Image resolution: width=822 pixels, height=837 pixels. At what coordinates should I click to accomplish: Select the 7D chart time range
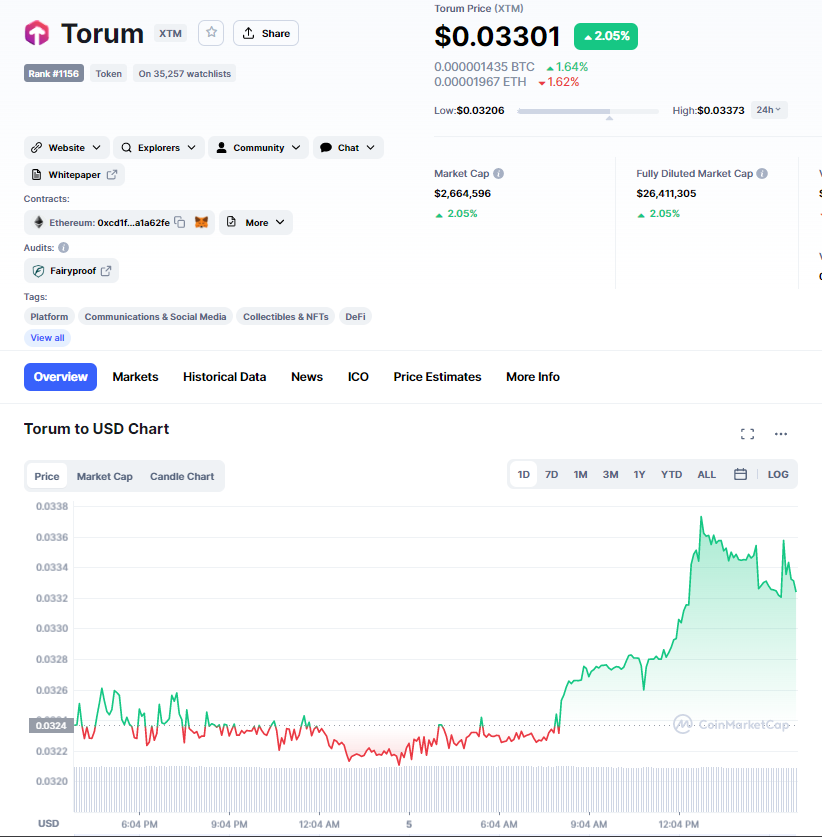click(551, 474)
